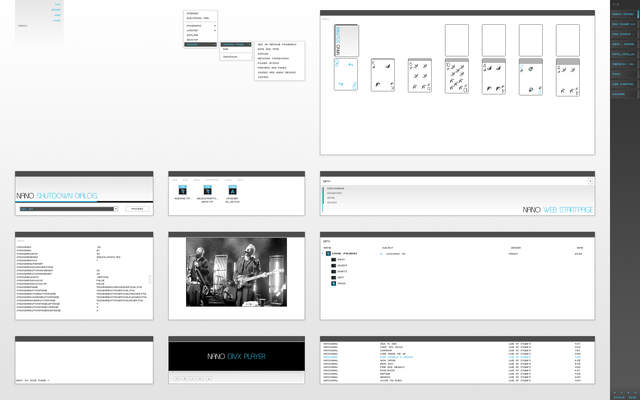Expand the Litestep submenu arrow
This screenshot has height=400, width=640.
point(215,31)
